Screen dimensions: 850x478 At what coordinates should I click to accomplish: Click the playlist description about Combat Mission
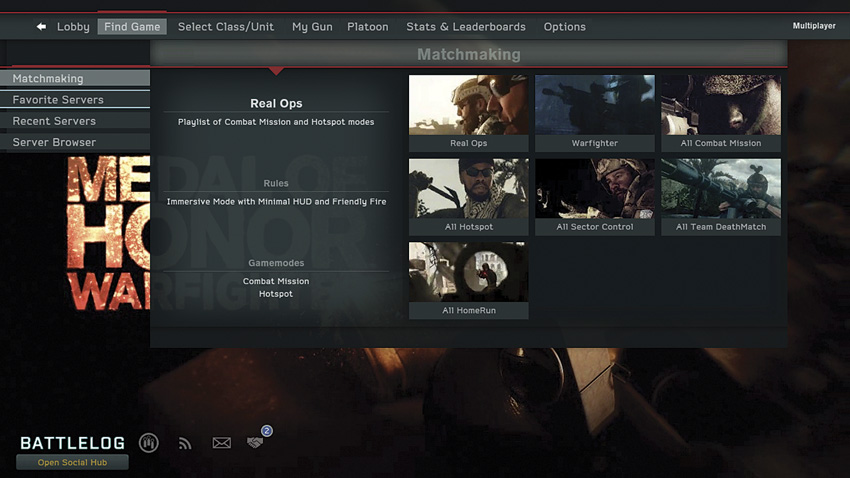(276, 122)
